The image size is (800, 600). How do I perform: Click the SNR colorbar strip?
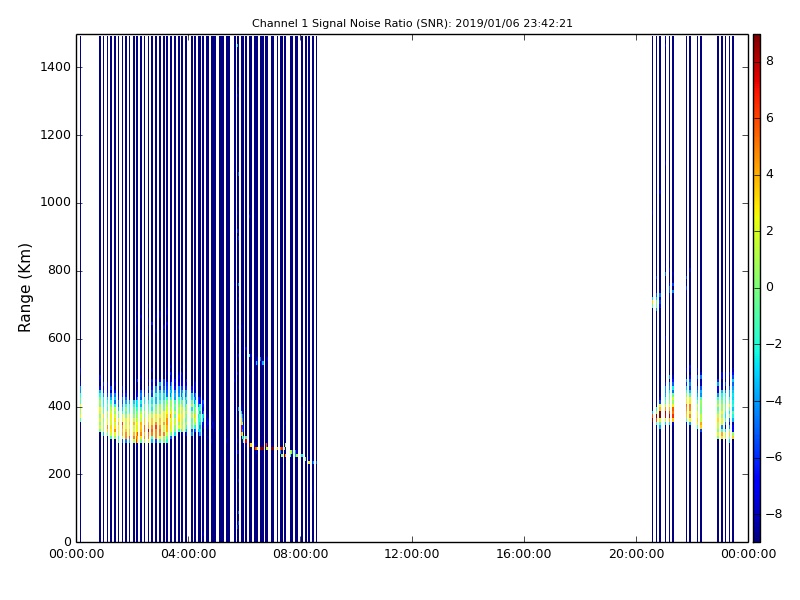[x=757, y=288]
